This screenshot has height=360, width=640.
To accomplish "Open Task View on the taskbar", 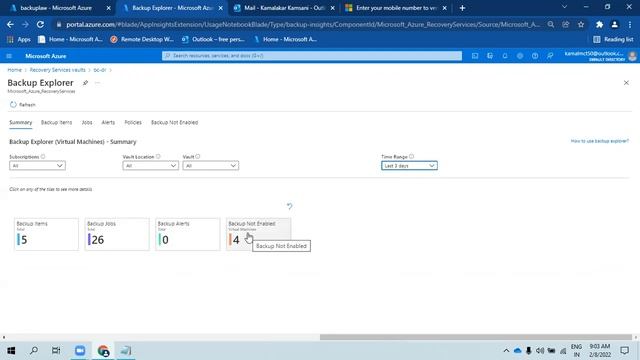I will point(56,351).
